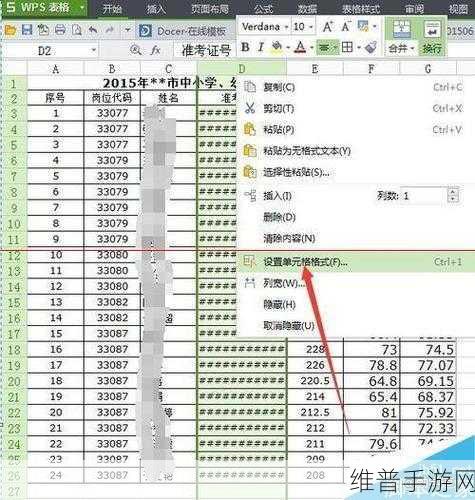Increase font size with A+ icon

pos(329,27)
